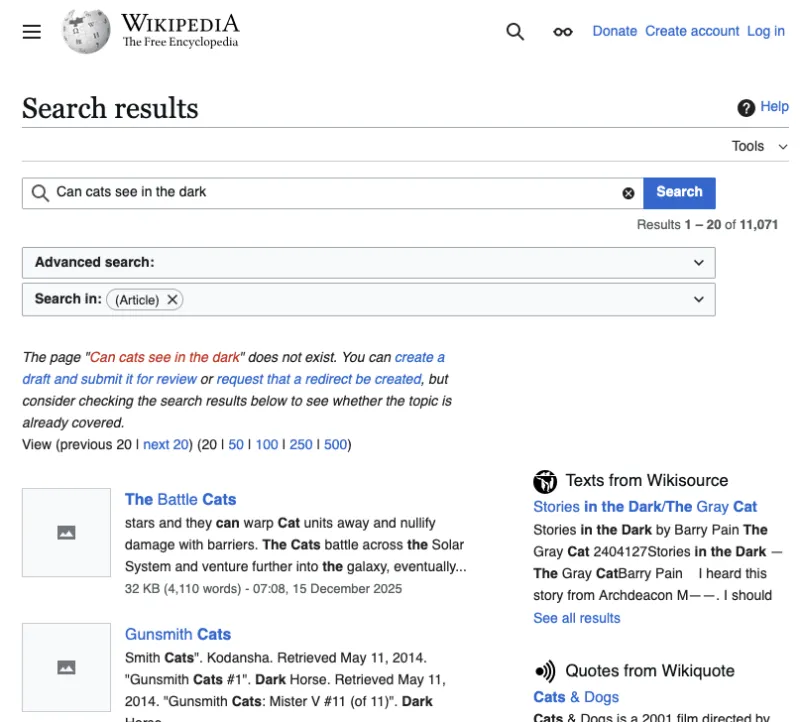Click the Help question mark icon
The image size is (800, 722).
click(x=746, y=108)
